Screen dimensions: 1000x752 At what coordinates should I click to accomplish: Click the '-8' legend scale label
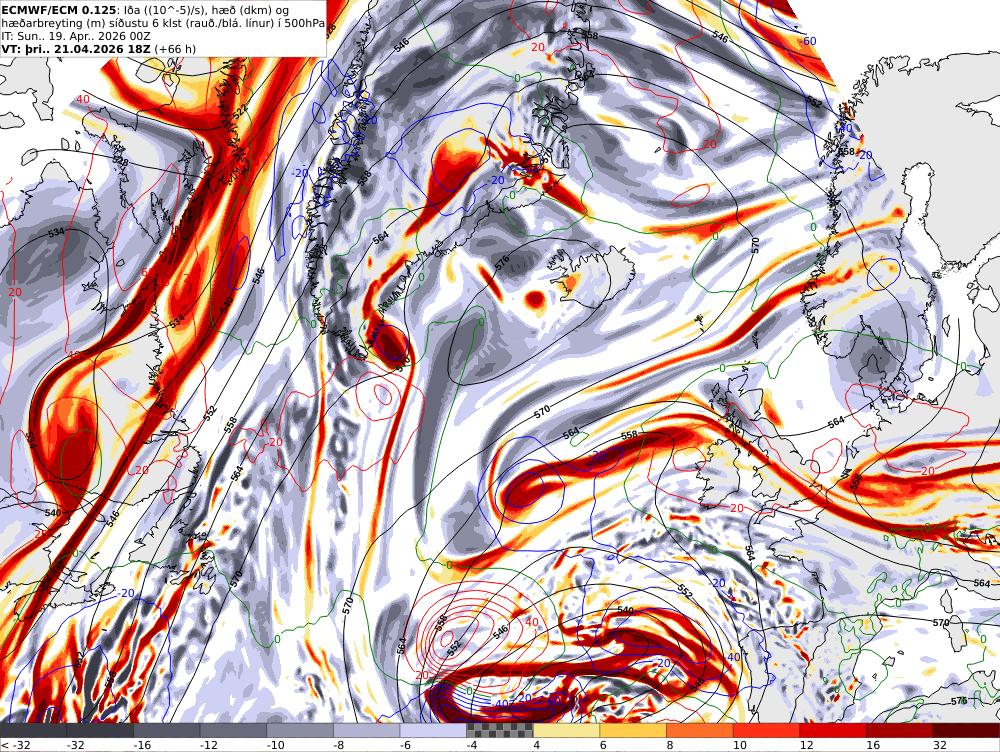339,745
